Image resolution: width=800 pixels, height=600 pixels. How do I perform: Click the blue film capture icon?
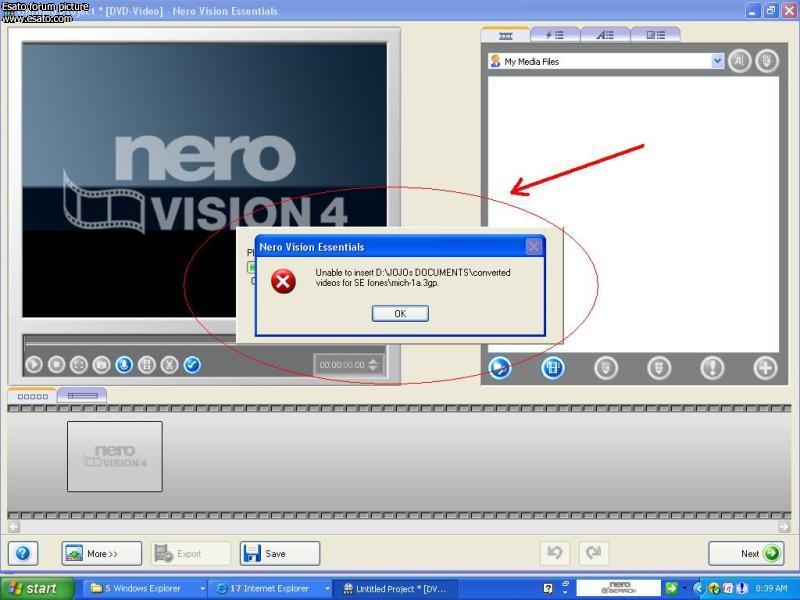click(x=553, y=367)
